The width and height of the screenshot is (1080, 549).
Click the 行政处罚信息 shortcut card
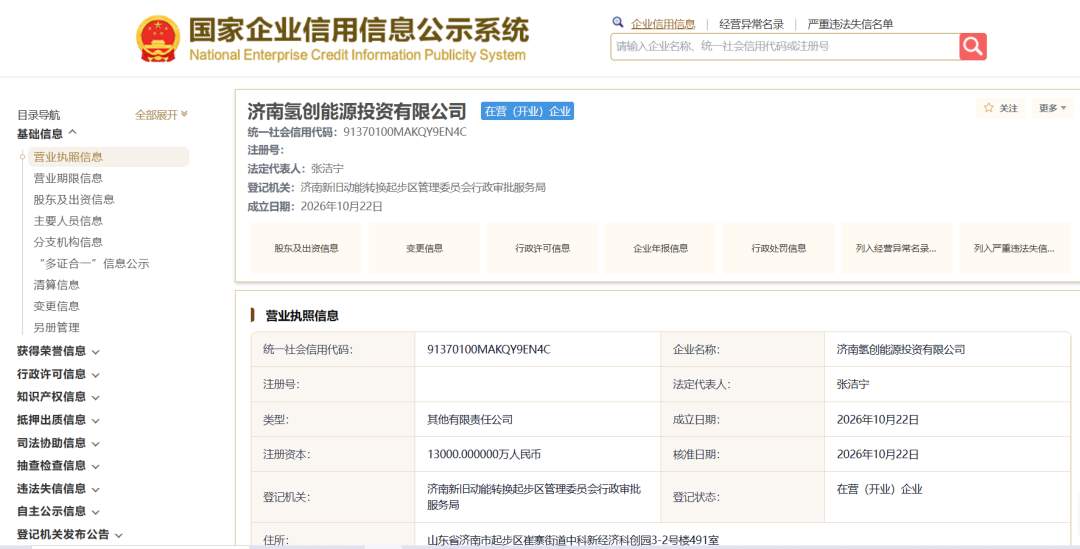point(778,248)
